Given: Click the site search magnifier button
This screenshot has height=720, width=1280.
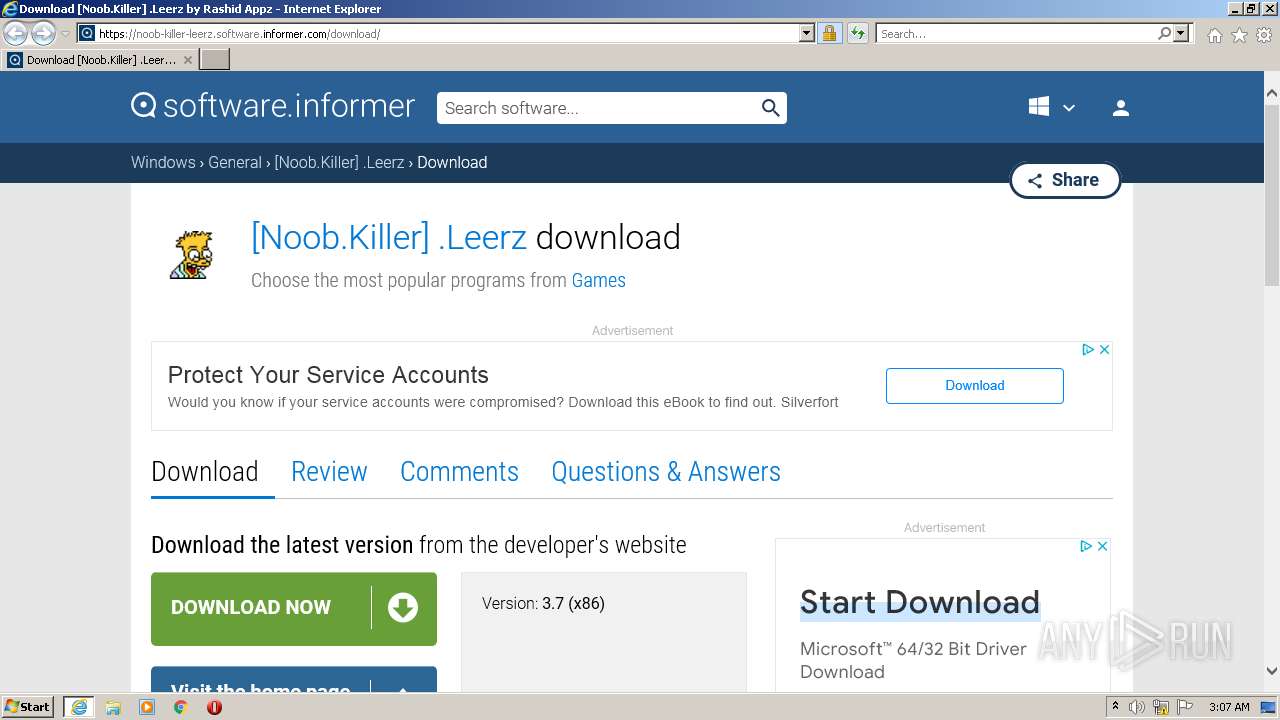Looking at the screenshot, I should tap(771, 108).
